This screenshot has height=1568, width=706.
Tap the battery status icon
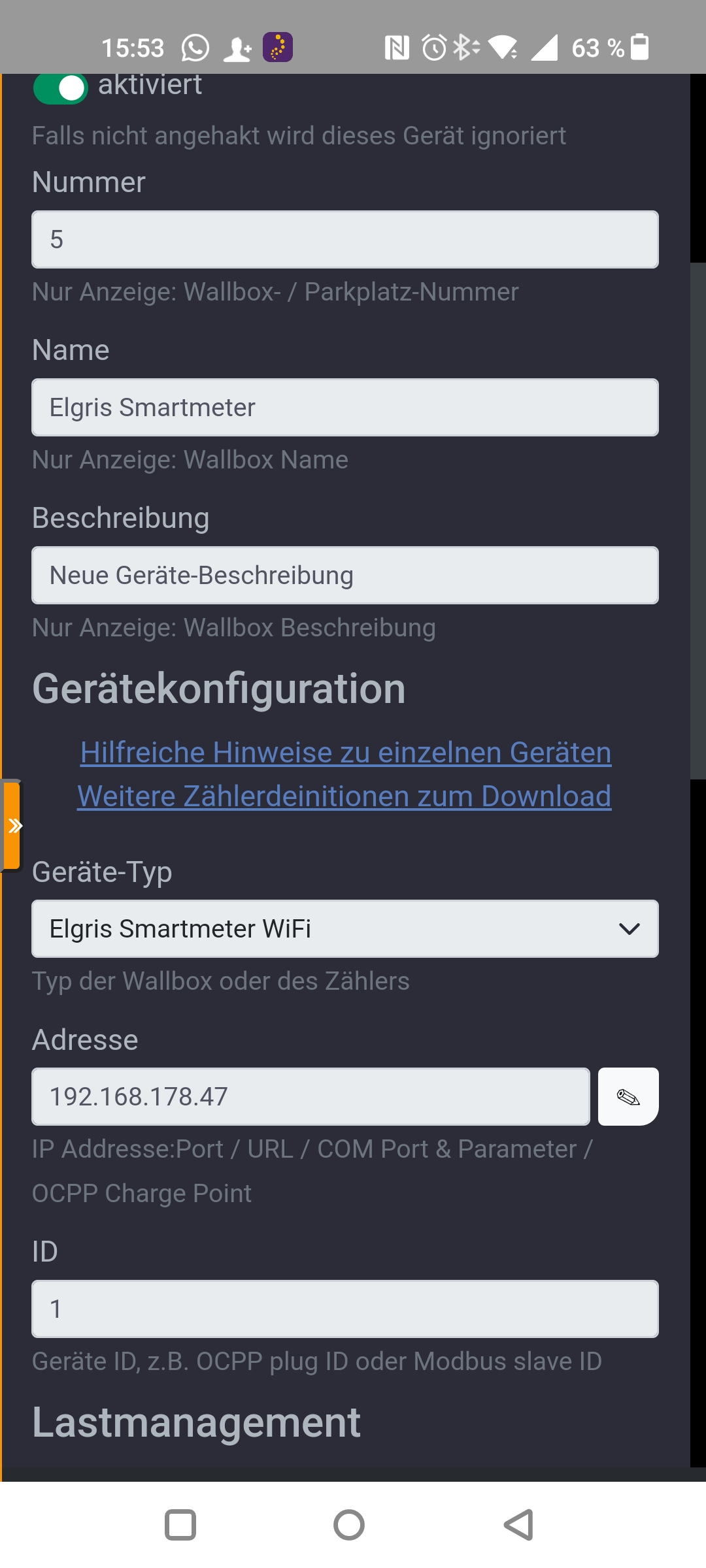(x=639, y=48)
